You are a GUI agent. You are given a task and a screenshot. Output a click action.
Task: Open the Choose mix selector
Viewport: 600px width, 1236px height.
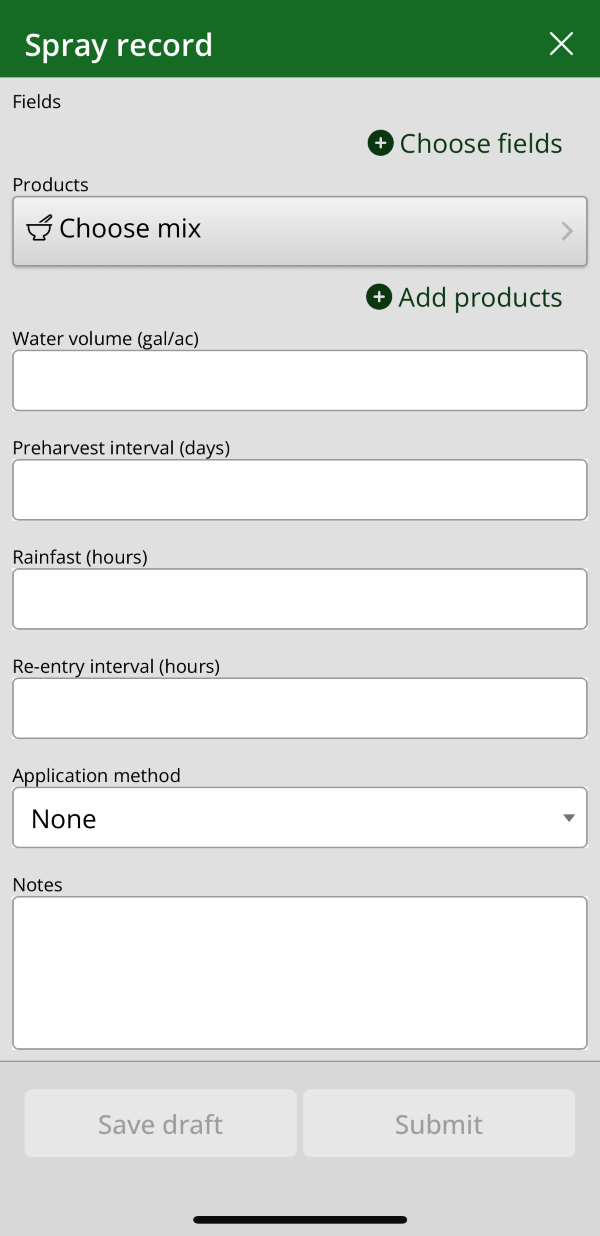click(x=299, y=231)
